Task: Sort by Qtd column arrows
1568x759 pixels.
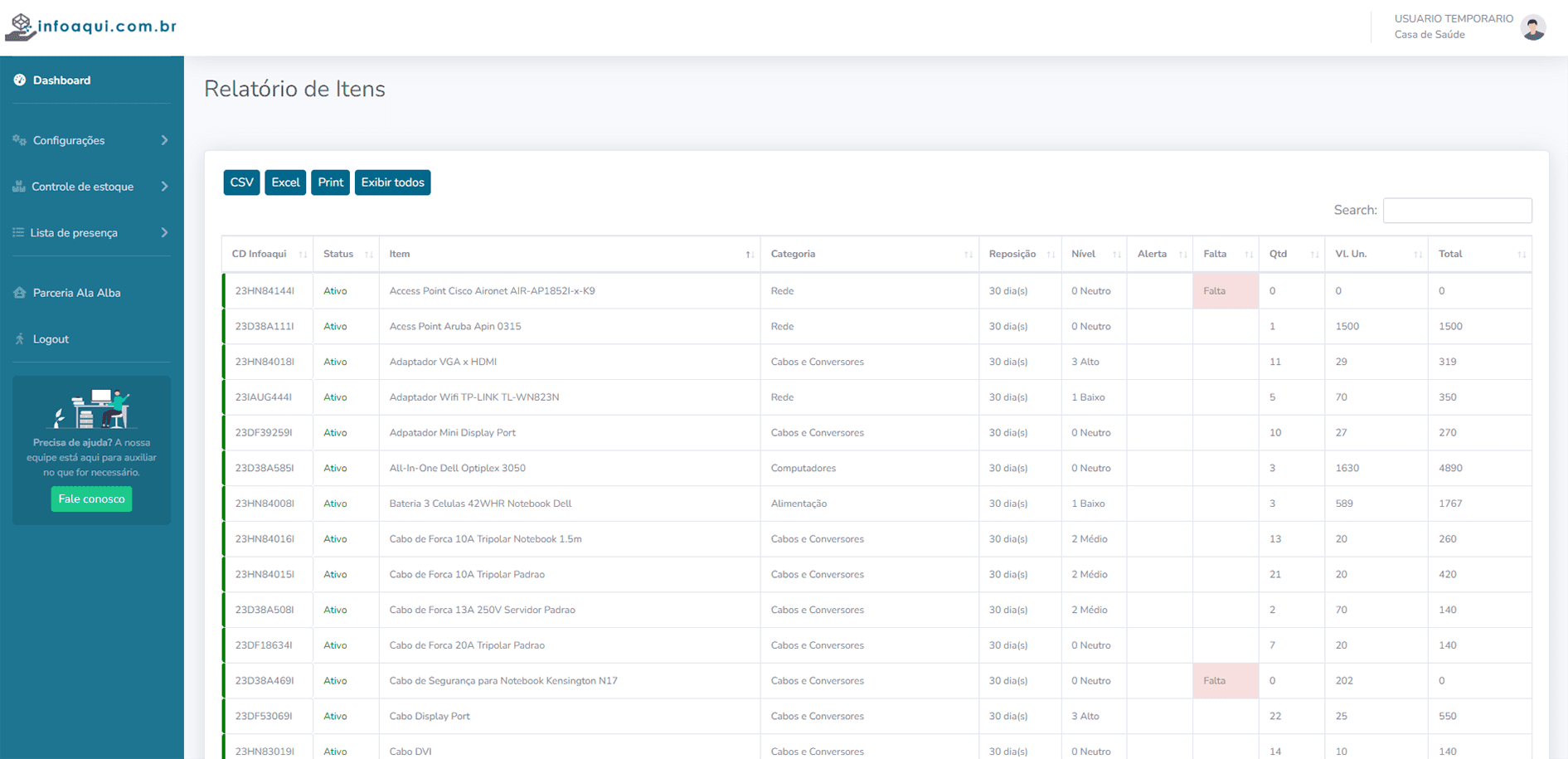Action: pos(1315,255)
